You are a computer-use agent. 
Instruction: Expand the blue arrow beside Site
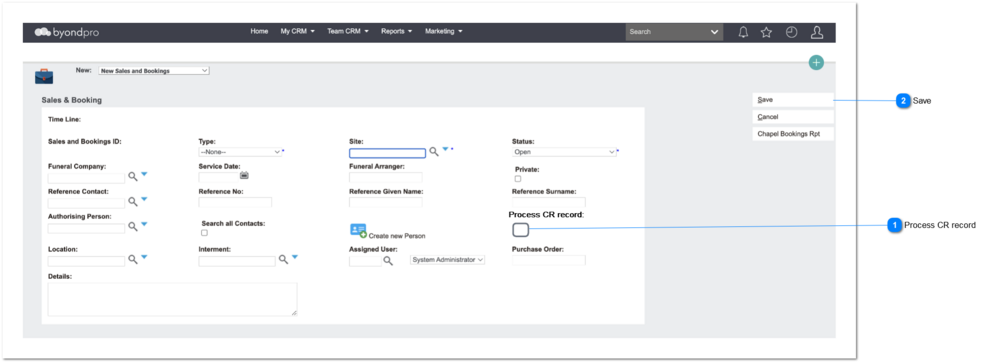coord(446,149)
